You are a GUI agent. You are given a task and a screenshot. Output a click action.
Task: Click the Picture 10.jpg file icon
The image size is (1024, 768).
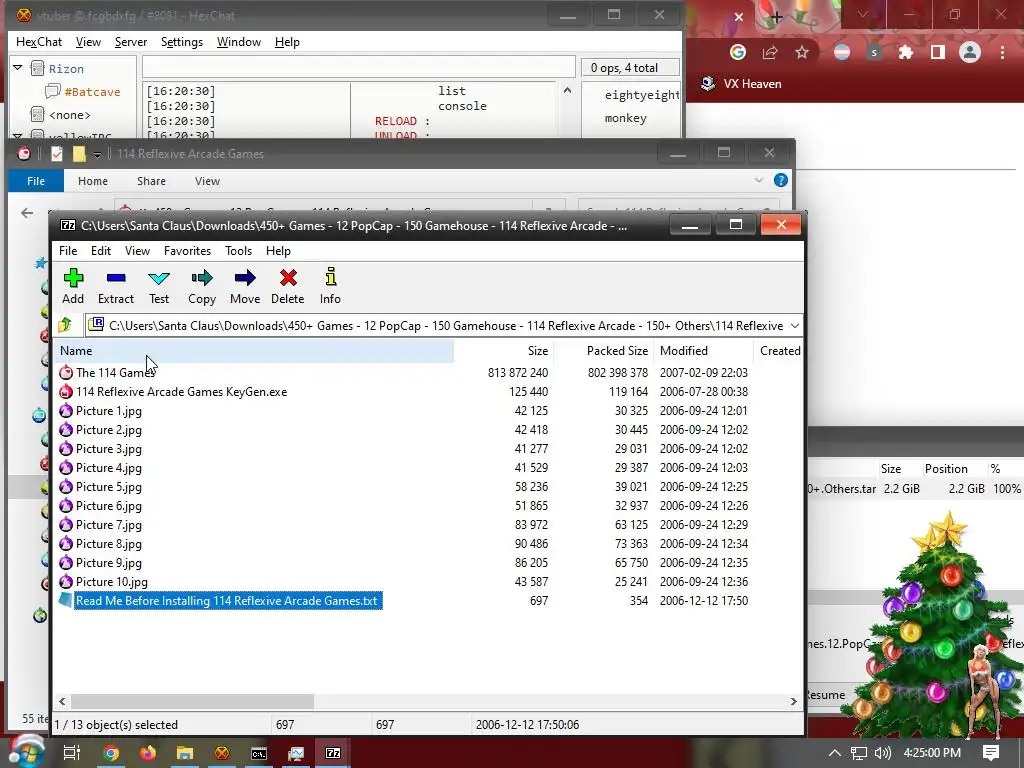click(66, 581)
